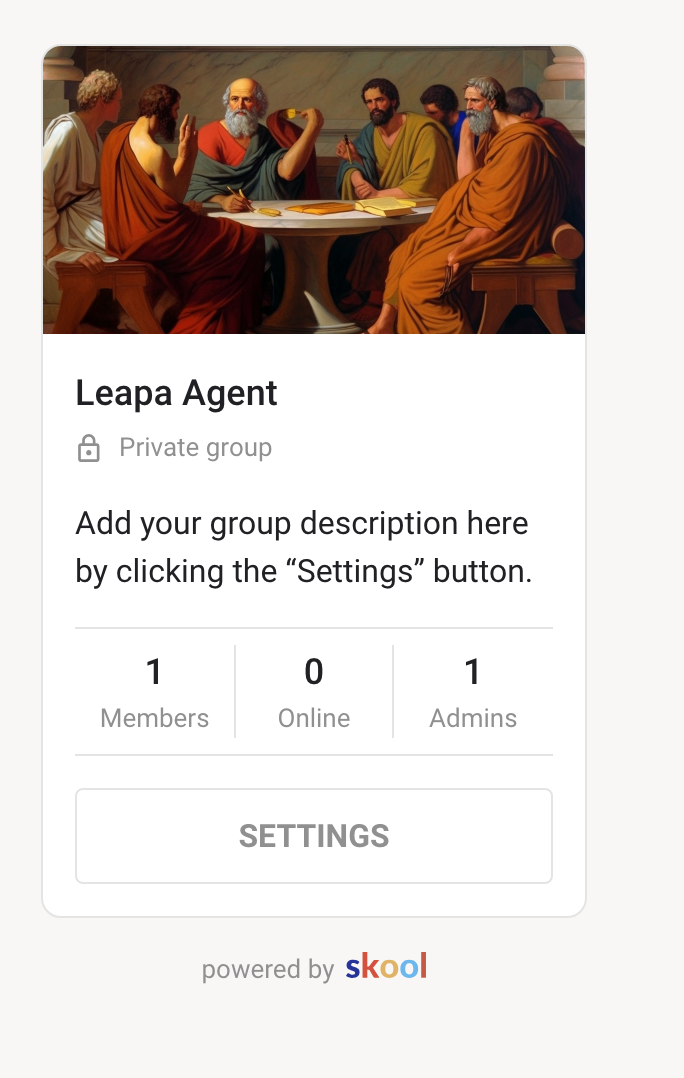Click the Online stat showing zero

314,672
